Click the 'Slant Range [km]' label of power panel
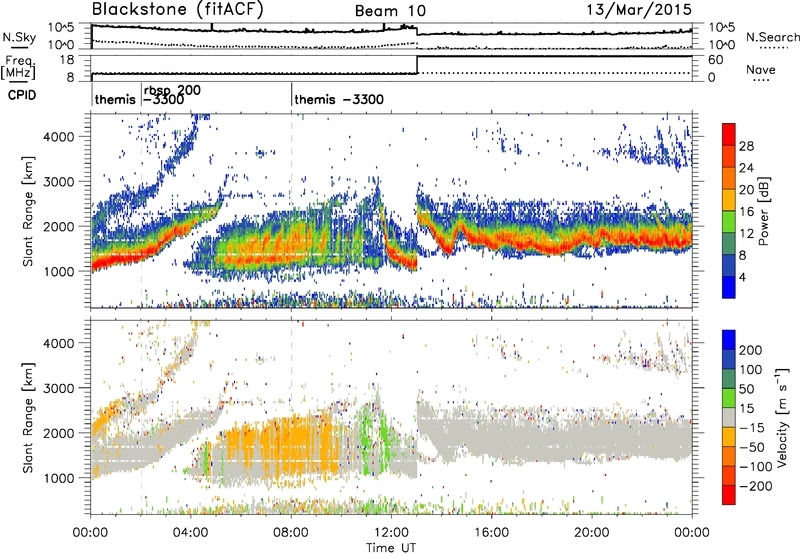The width and height of the screenshot is (800, 554). click(x=28, y=211)
